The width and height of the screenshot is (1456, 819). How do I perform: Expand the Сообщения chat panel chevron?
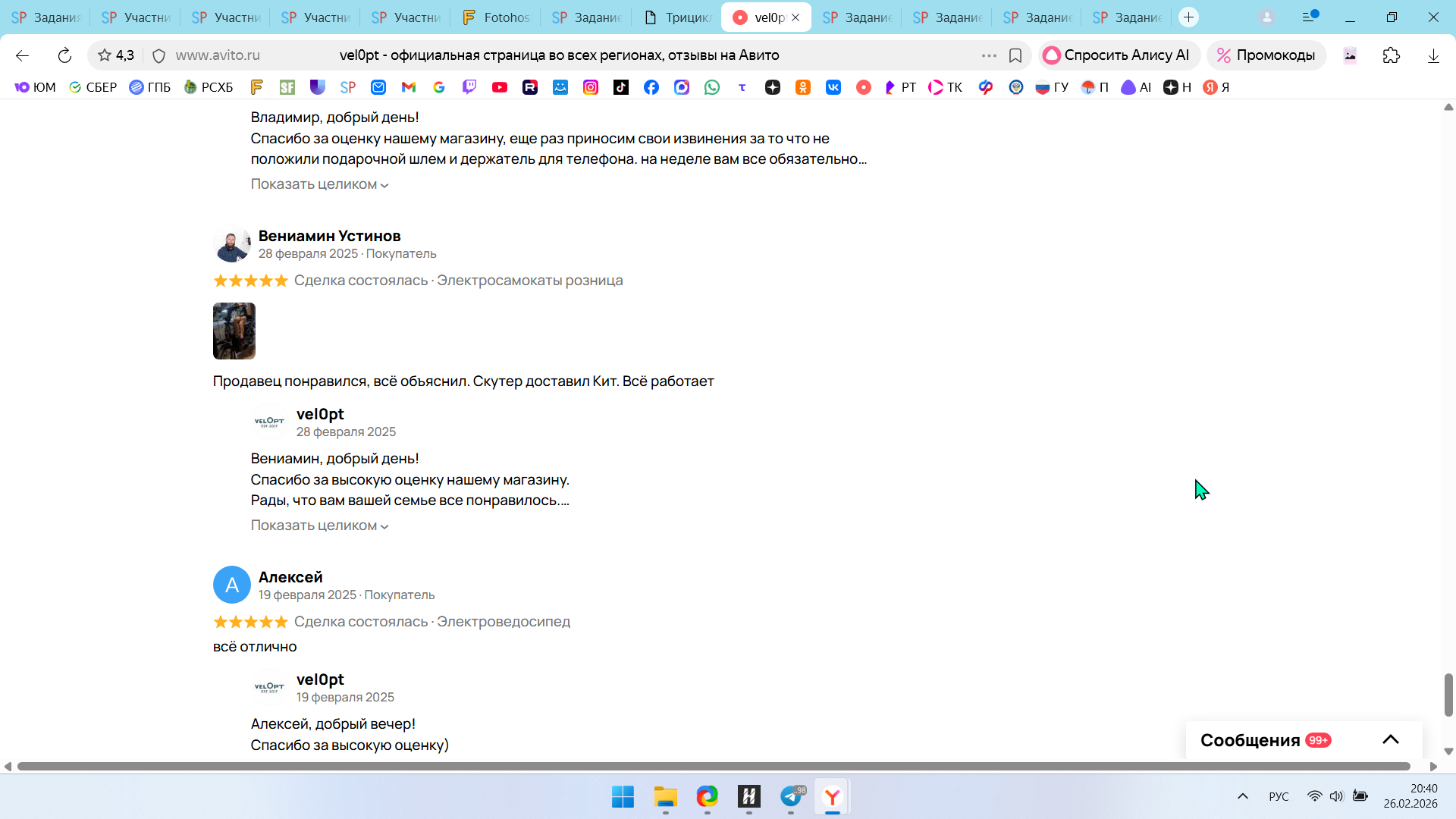tap(1390, 740)
